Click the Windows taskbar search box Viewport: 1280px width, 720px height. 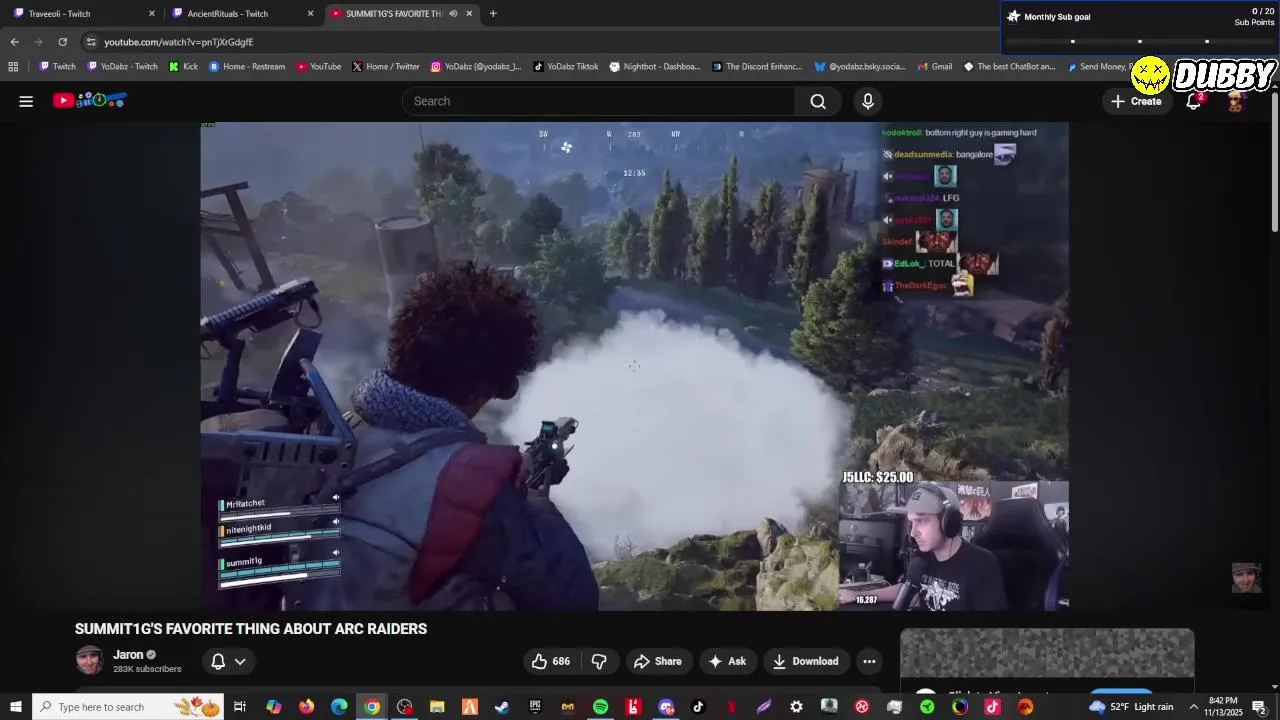128,707
